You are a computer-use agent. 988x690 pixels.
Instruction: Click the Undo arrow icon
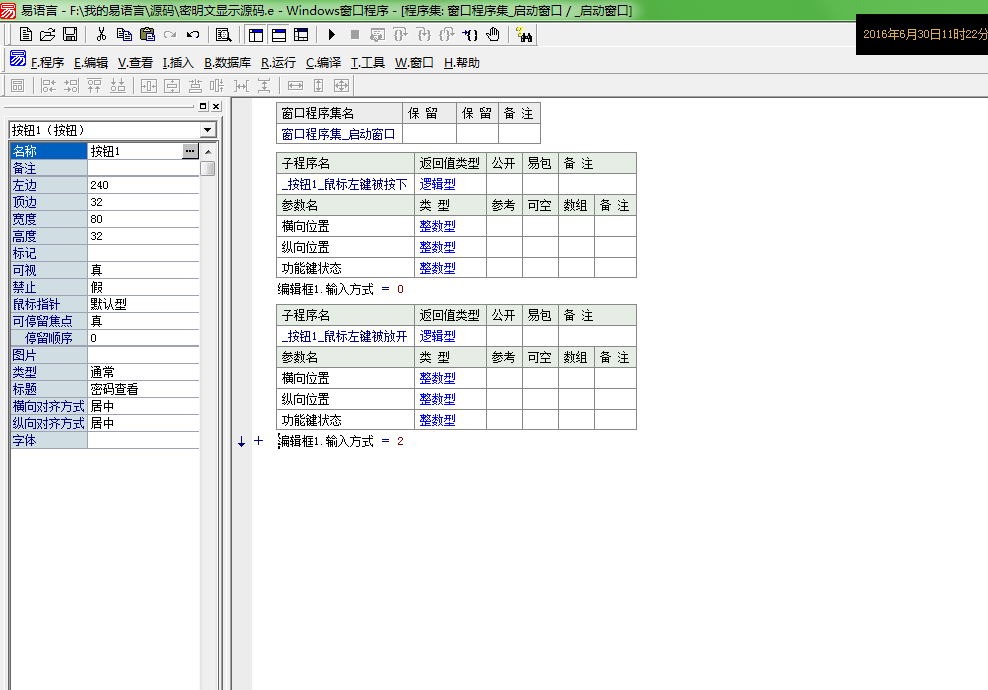[x=193, y=35]
